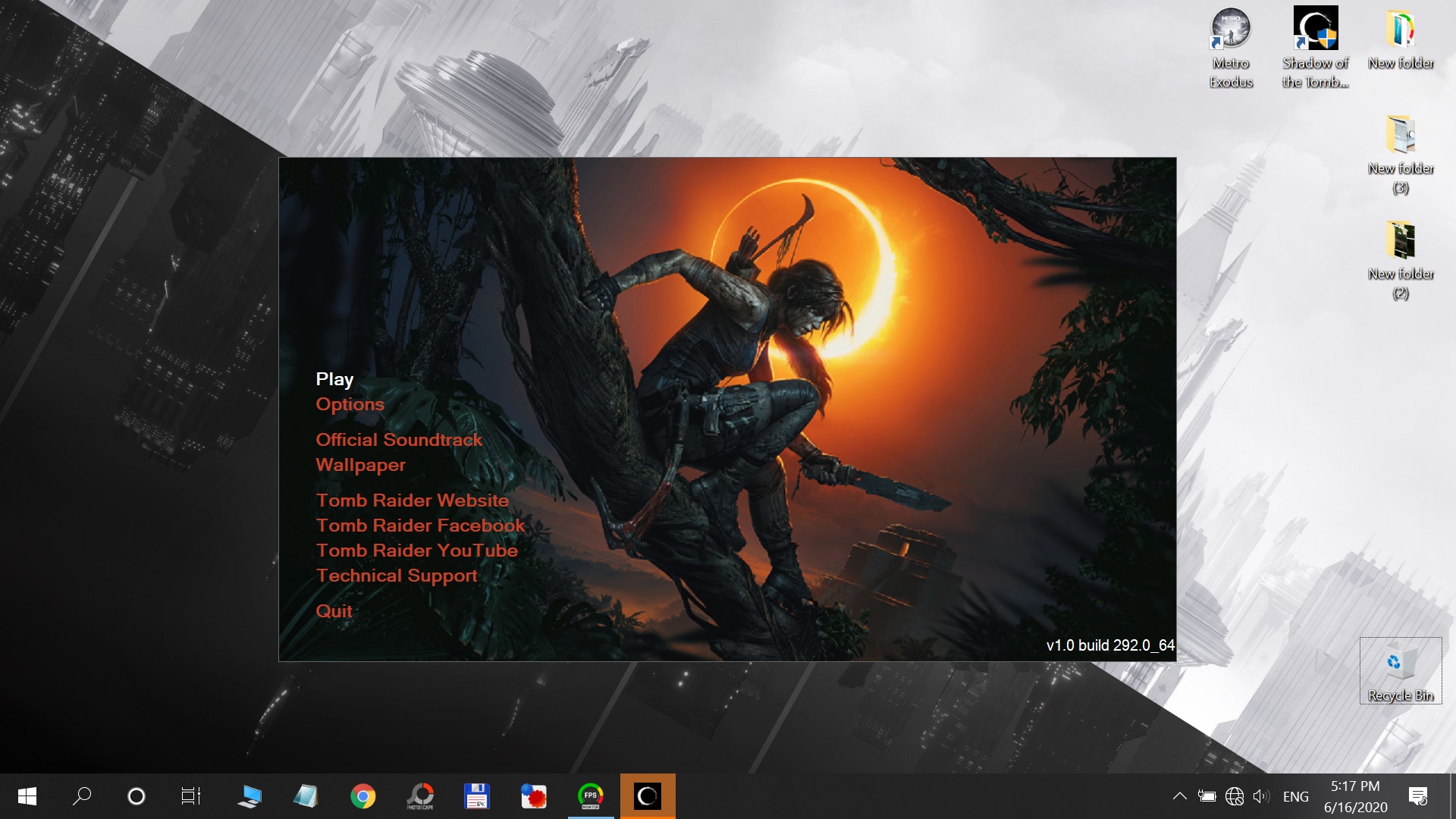Select the Recycle Bin icon

[x=1401, y=671]
